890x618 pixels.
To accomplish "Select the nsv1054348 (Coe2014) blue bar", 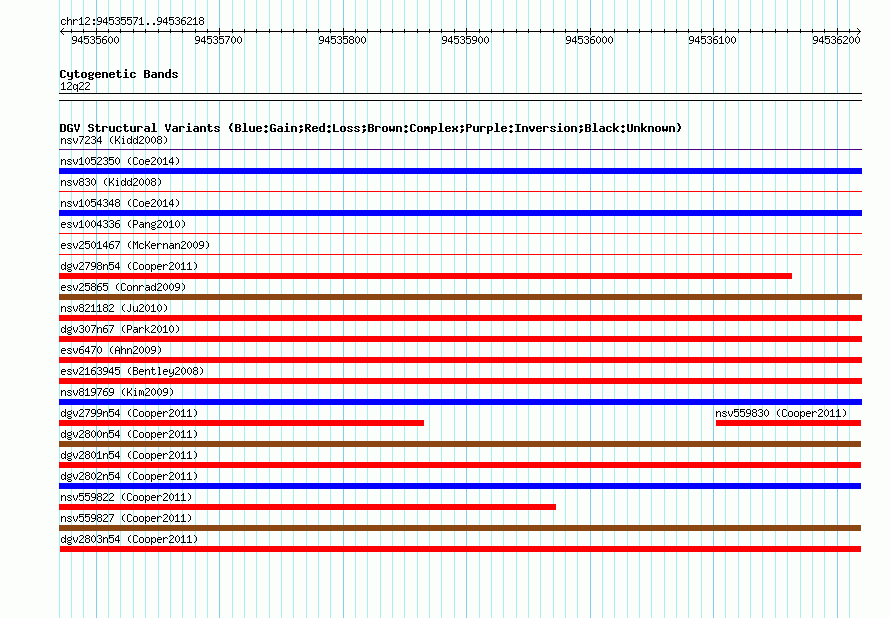I will point(460,213).
